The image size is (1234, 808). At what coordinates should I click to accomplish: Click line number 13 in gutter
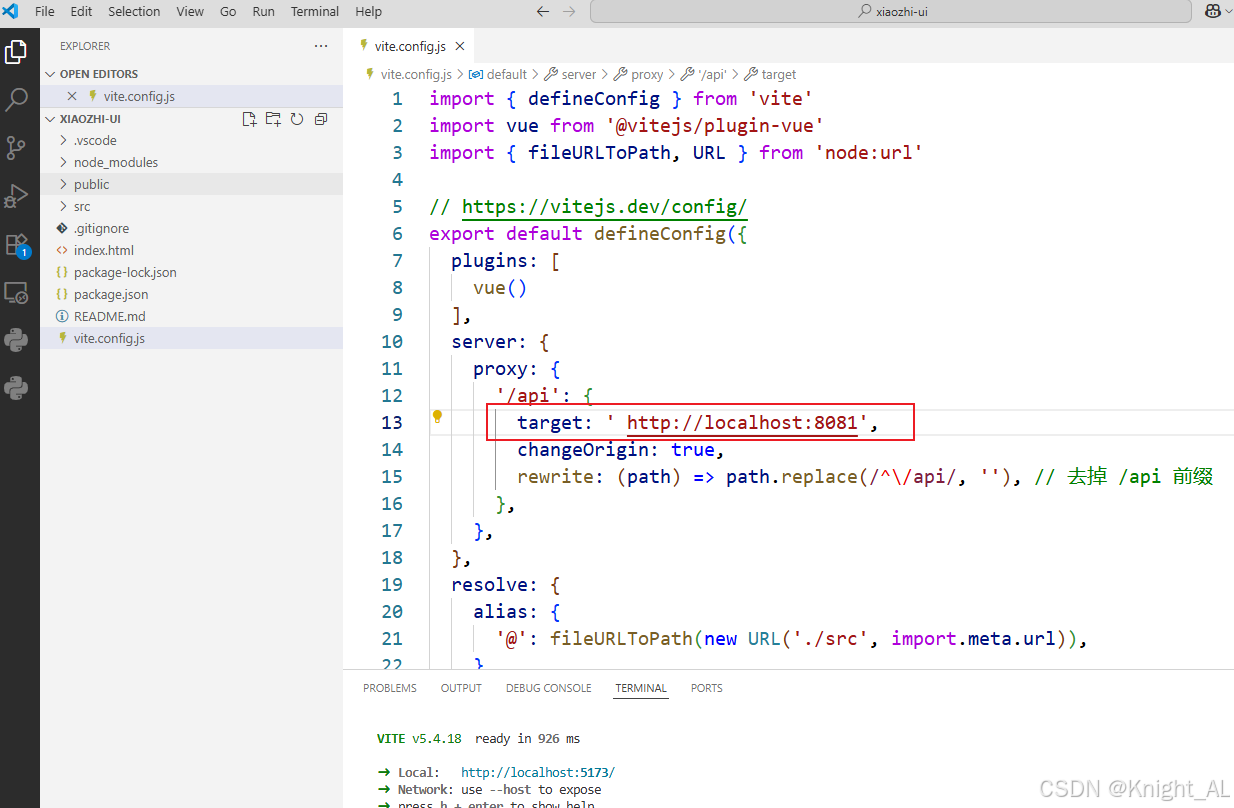point(392,423)
